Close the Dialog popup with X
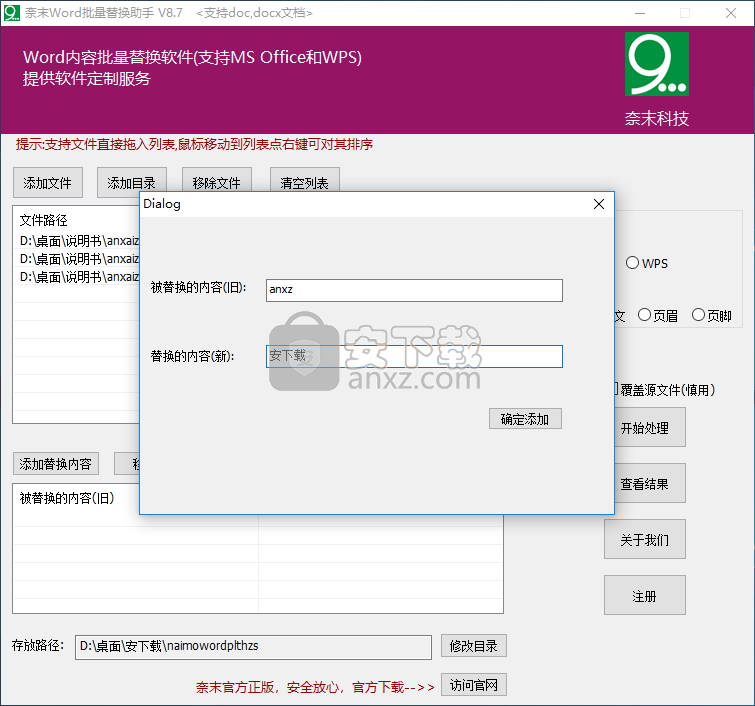The height and width of the screenshot is (706, 755). click(599, 204)
